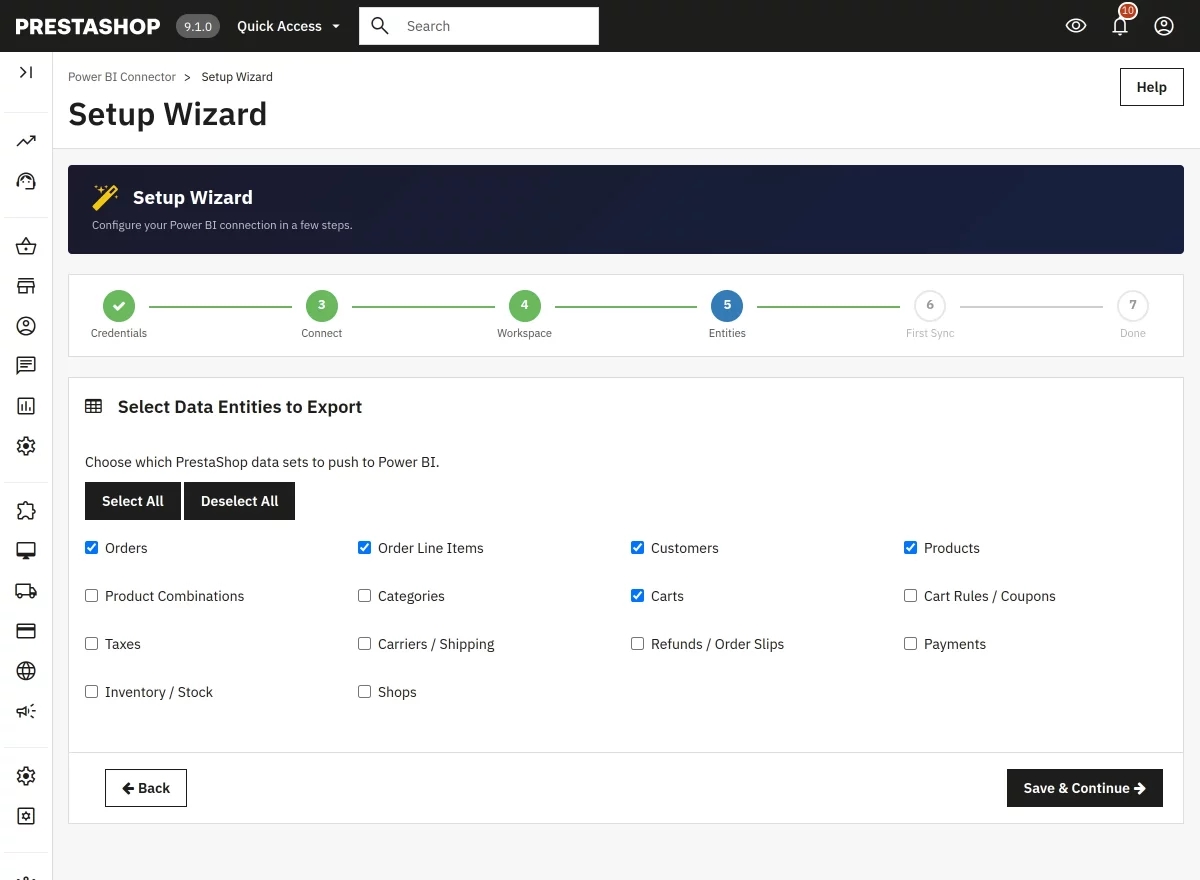The width and height of the screenshot is (1200, 880).
Task: Enable the Taxes checkbox
Action: tap(92, 644)
